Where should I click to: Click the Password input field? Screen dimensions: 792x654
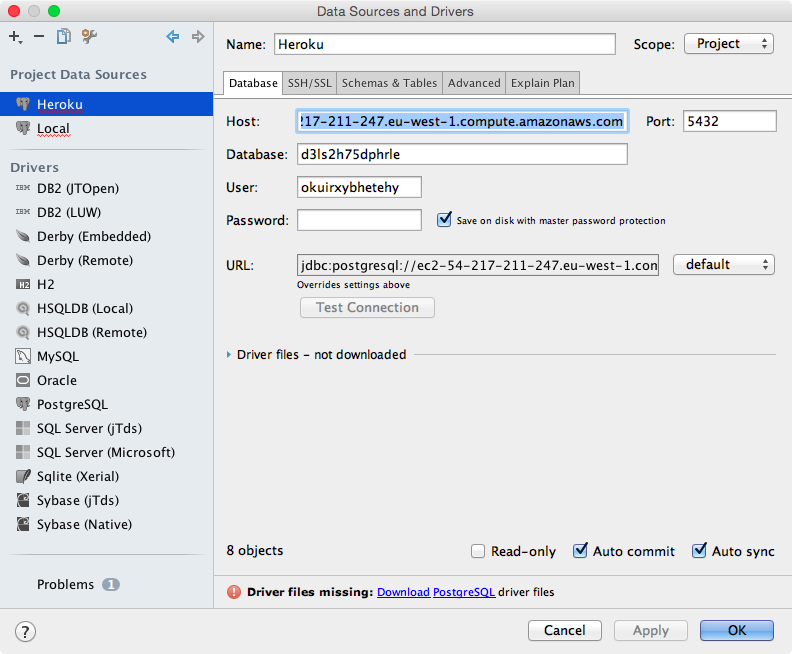click(x=359, y=220)
